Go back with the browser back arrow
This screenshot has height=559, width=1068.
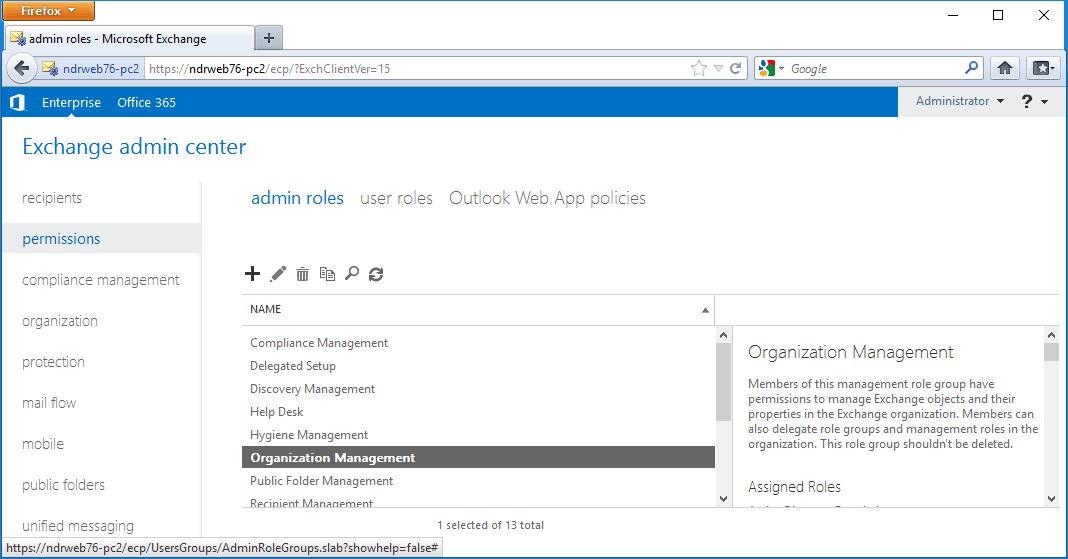[x=22, y=68]
